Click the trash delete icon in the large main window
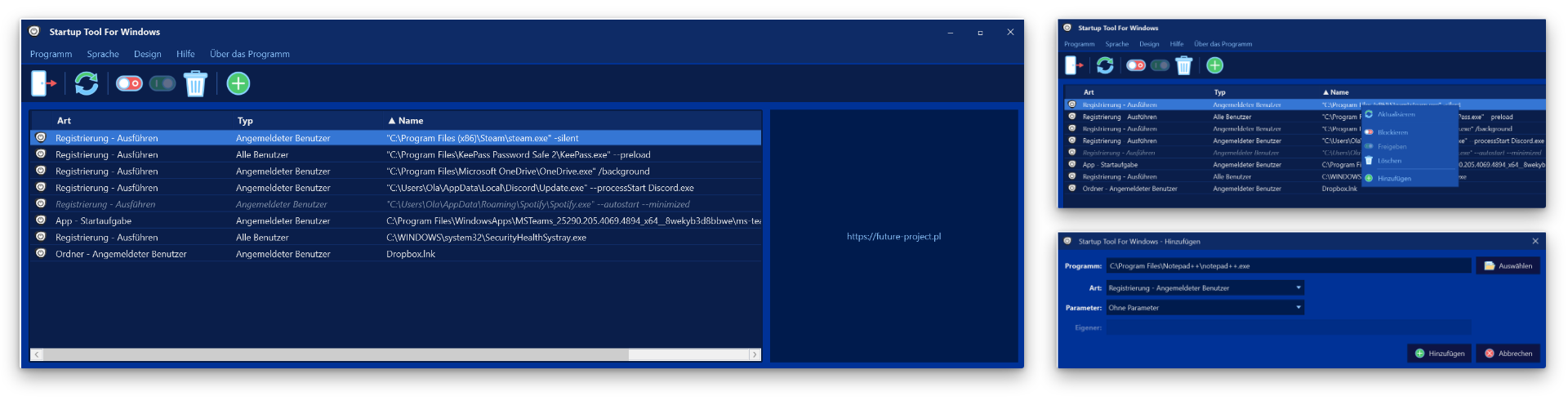 point(195,83)
